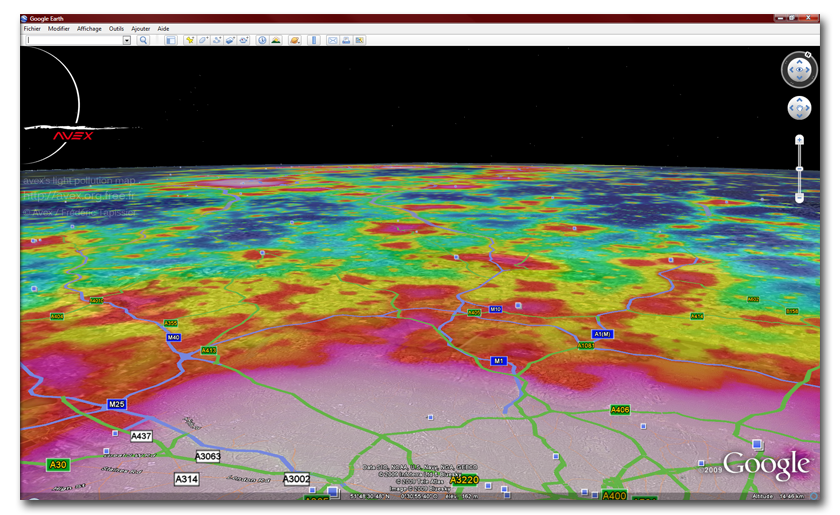Click the Email envelope icon

(x=333, y=40)
